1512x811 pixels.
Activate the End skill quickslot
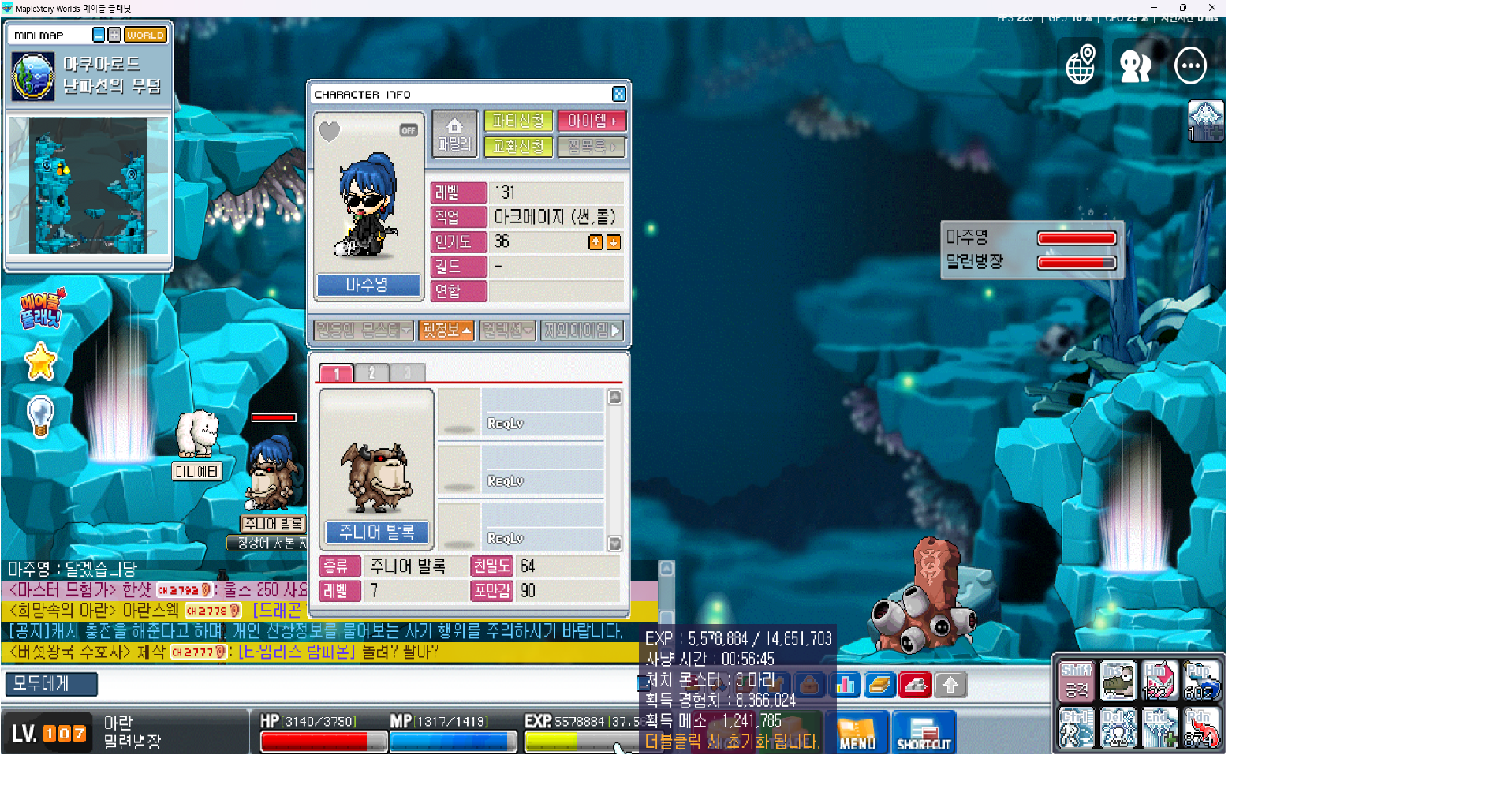1160,727
